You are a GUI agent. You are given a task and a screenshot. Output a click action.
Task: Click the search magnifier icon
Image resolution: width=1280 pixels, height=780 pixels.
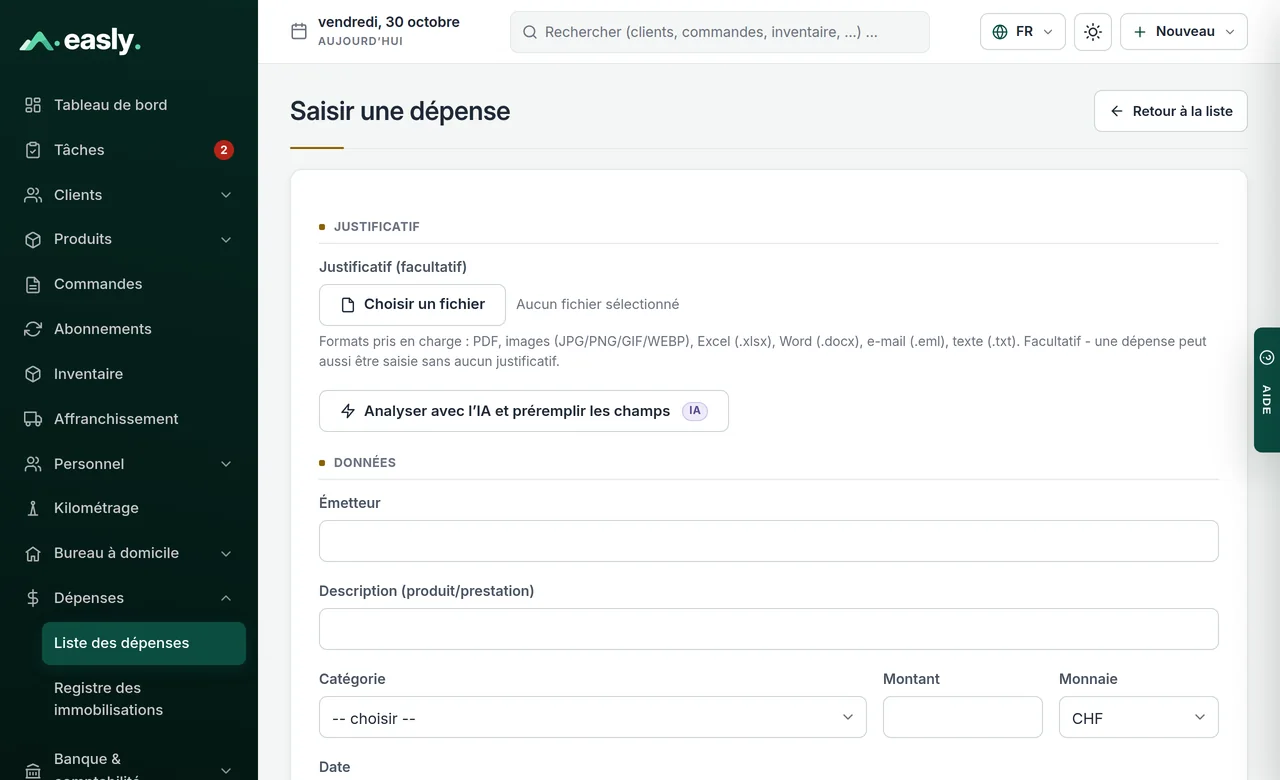530,32
